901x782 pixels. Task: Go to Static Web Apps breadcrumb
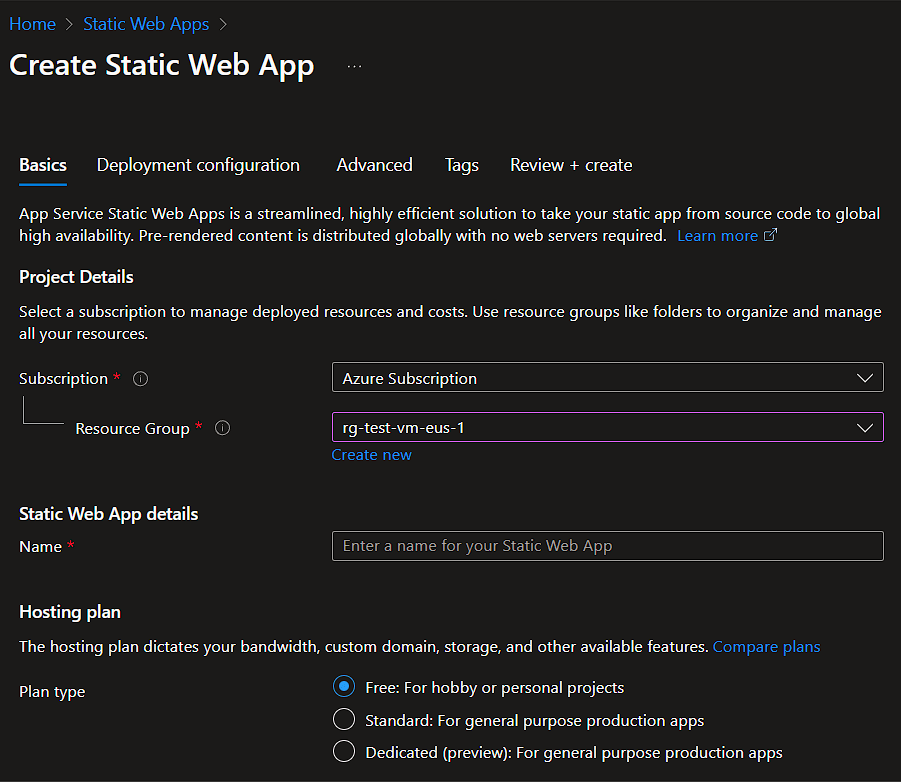[146, 23]
